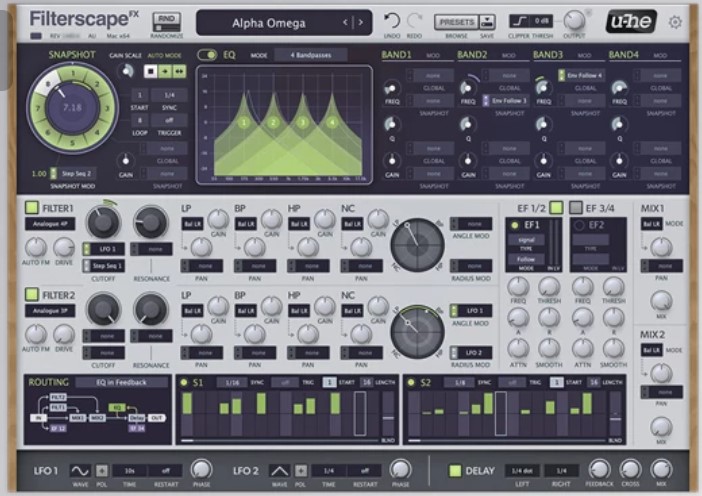
Task: Select next preset arrow
Action: [361, 22]
